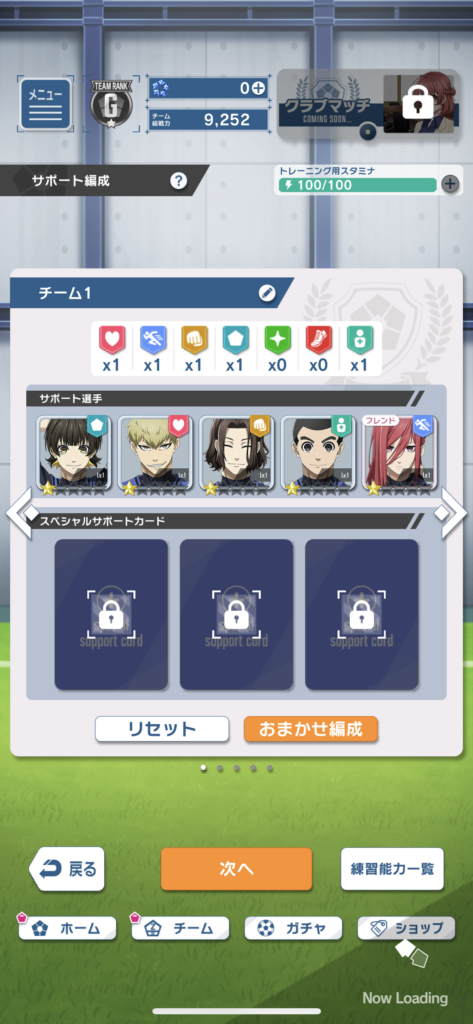The height and width of the screenshot is (1024, 473).
Task: Select the red heart type badge
Action: (x=111, y=341)
